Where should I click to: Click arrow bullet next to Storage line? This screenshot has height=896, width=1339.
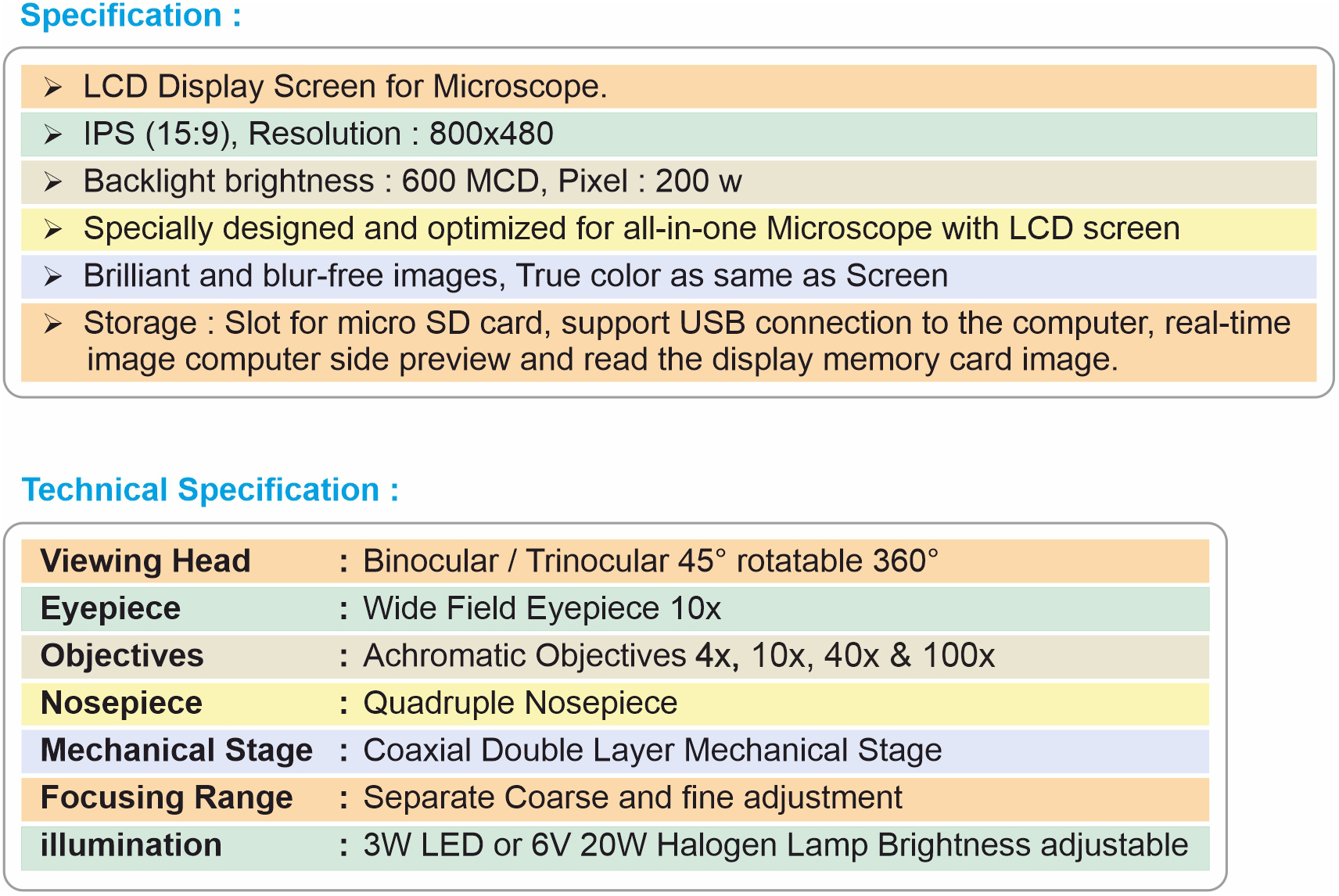coord(52,324)
